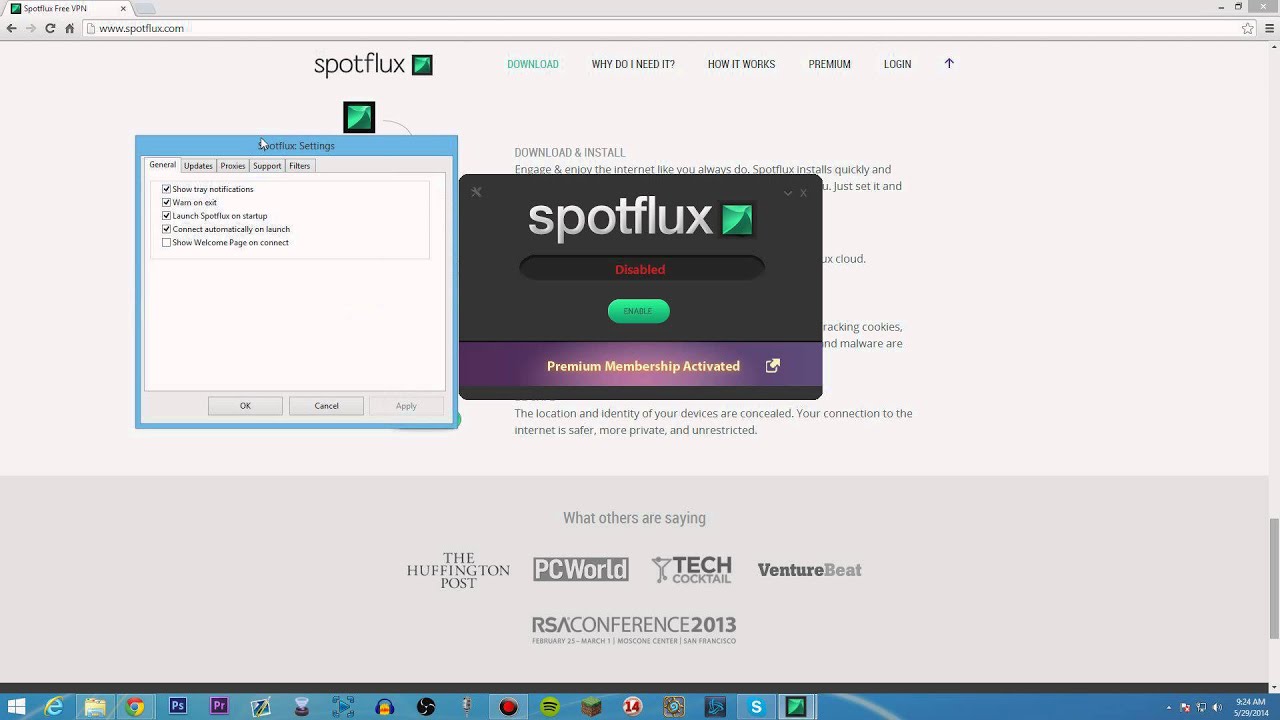This screenshot has height=720, width=1280.
Task: Open Internet Explorer from taskbar
Action: tap(54, 707)
